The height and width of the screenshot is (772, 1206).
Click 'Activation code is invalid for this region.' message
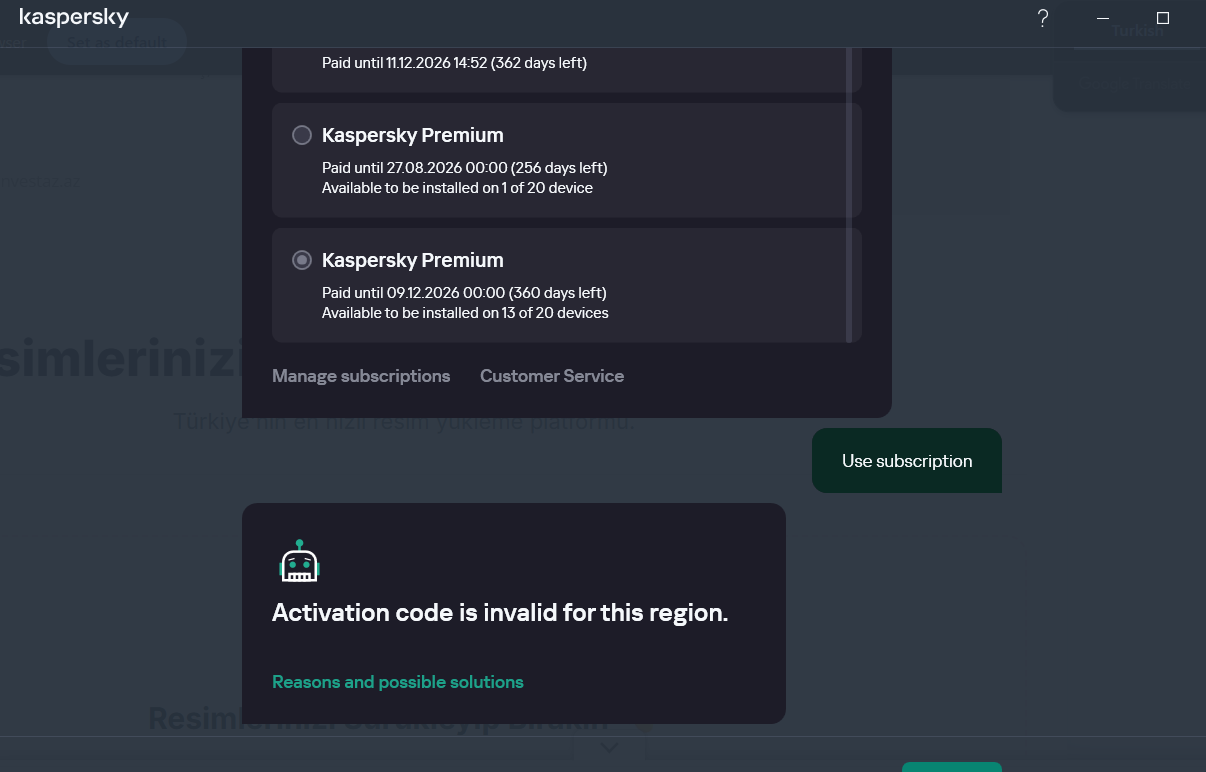tap(500, 613)
